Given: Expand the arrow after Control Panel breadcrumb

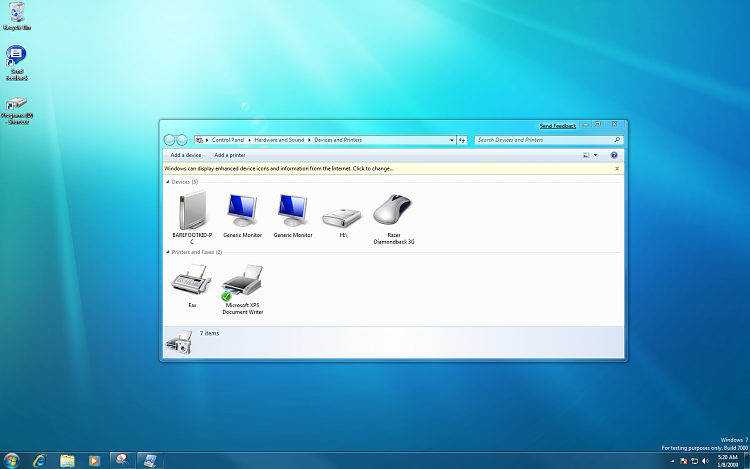Looking at the screenshot, I should click(x=249, y=140).
